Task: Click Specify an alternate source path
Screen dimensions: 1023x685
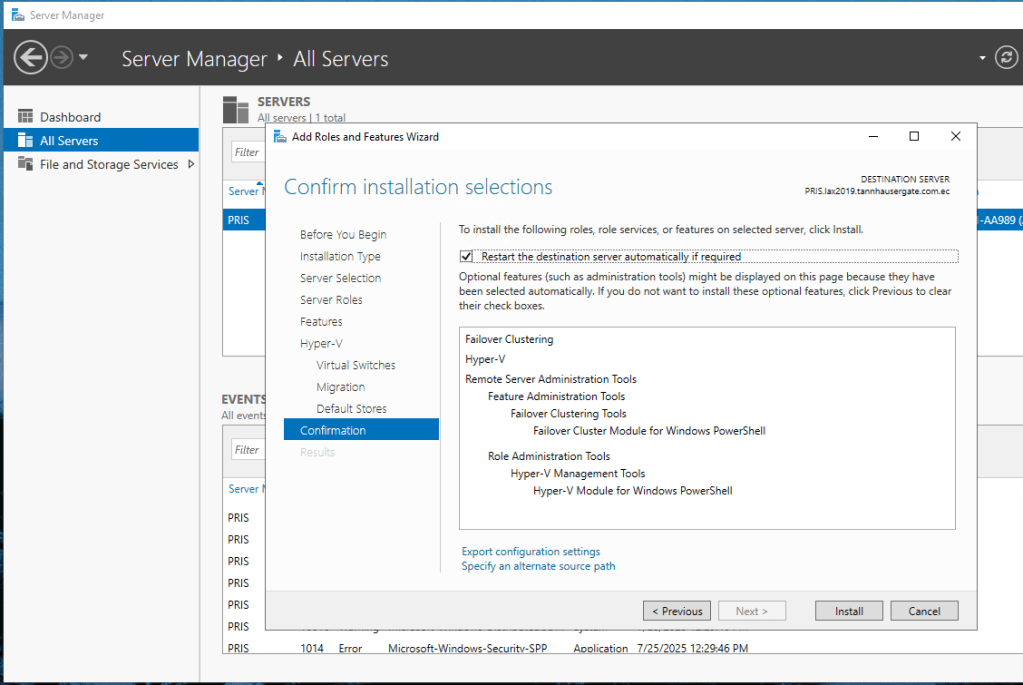Action: 538,566
